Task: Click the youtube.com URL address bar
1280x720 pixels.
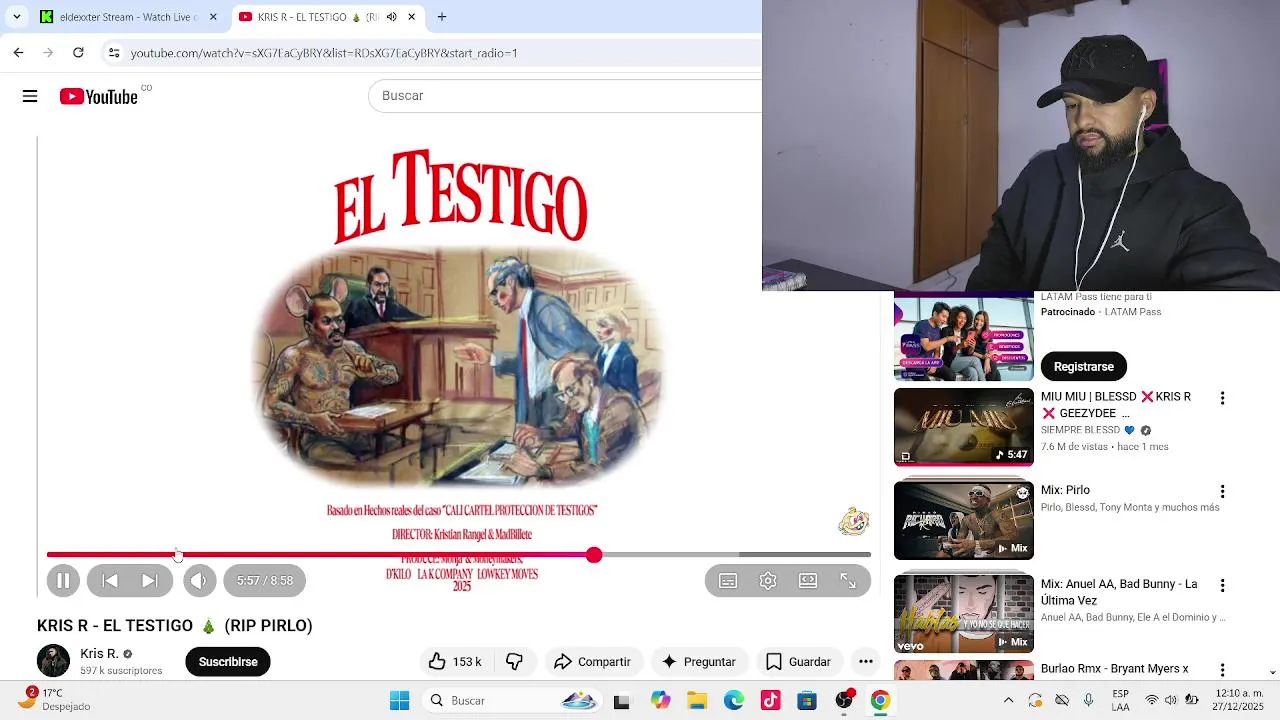Action: [324, 53]
